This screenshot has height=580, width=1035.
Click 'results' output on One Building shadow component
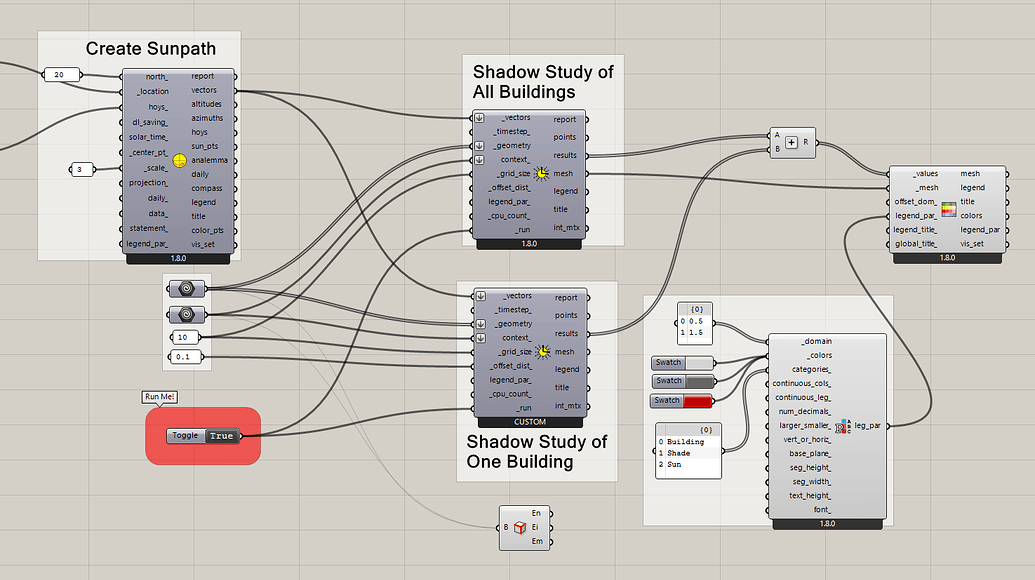click(x=566, y=333)
